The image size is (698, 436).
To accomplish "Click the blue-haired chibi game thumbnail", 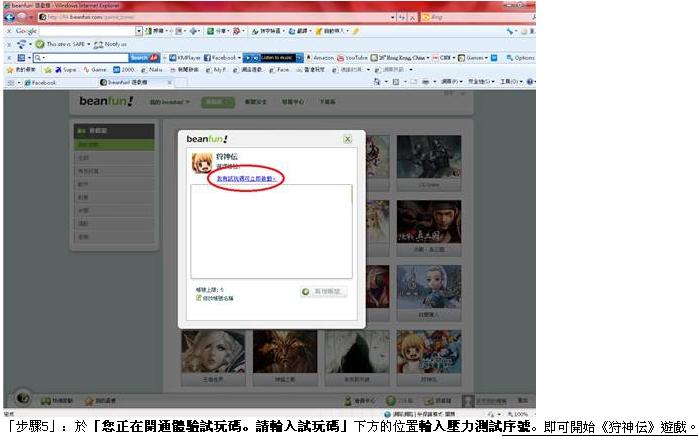I will (429, 287).
